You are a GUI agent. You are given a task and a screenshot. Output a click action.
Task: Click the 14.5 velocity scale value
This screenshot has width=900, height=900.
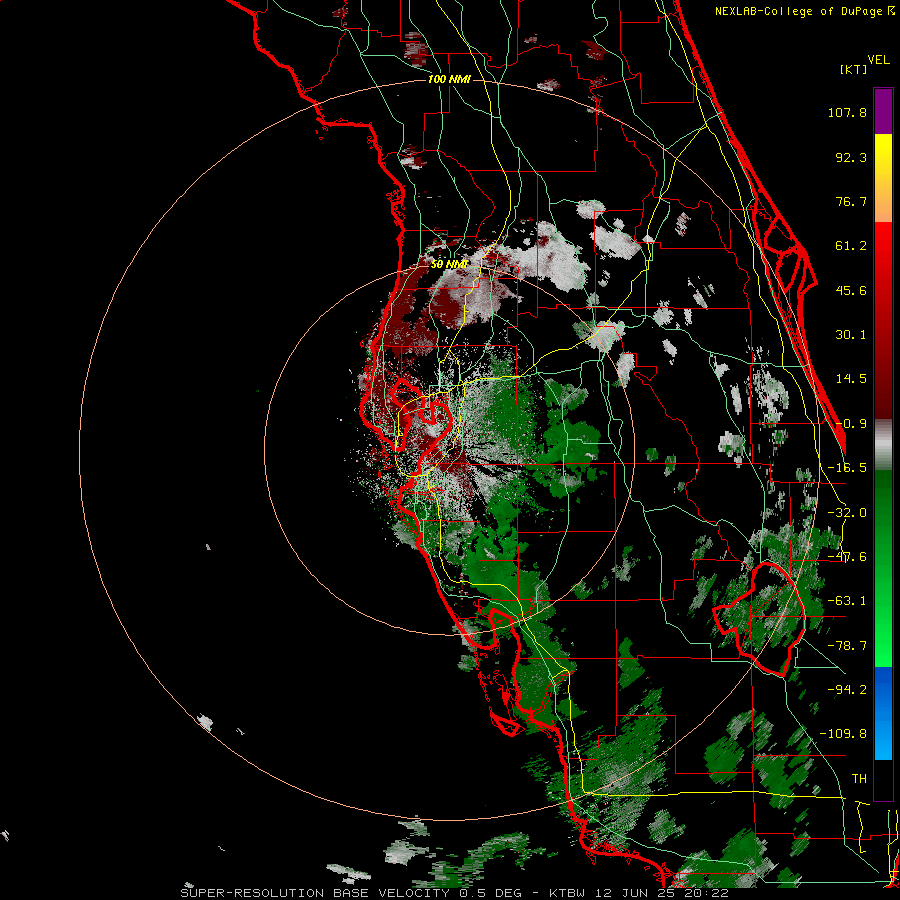[x=851, y=379]
